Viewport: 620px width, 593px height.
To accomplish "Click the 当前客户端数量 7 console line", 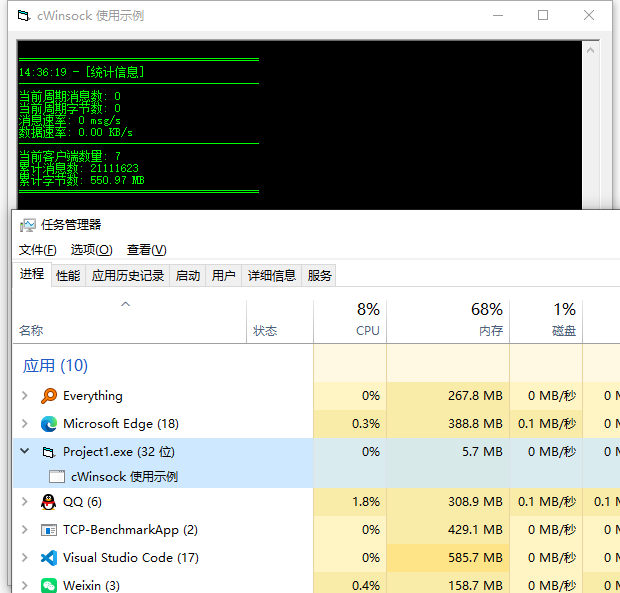I will tap(70, 156).
